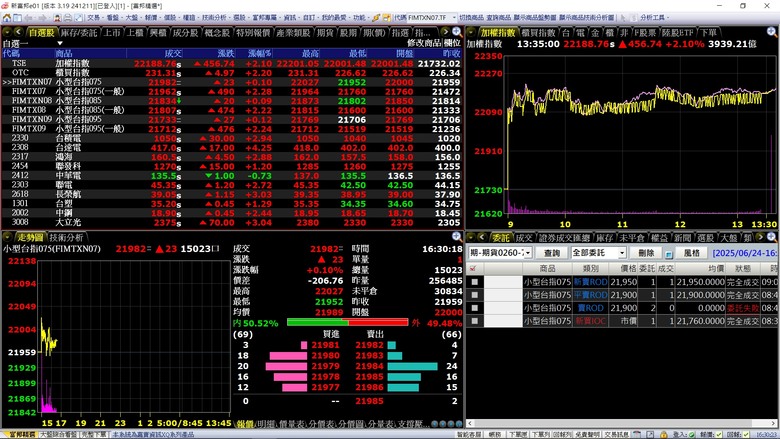The image size is (780, 439).
Task: Click the right arrow on the watchlist tab bar
Action: pos(445,32)
